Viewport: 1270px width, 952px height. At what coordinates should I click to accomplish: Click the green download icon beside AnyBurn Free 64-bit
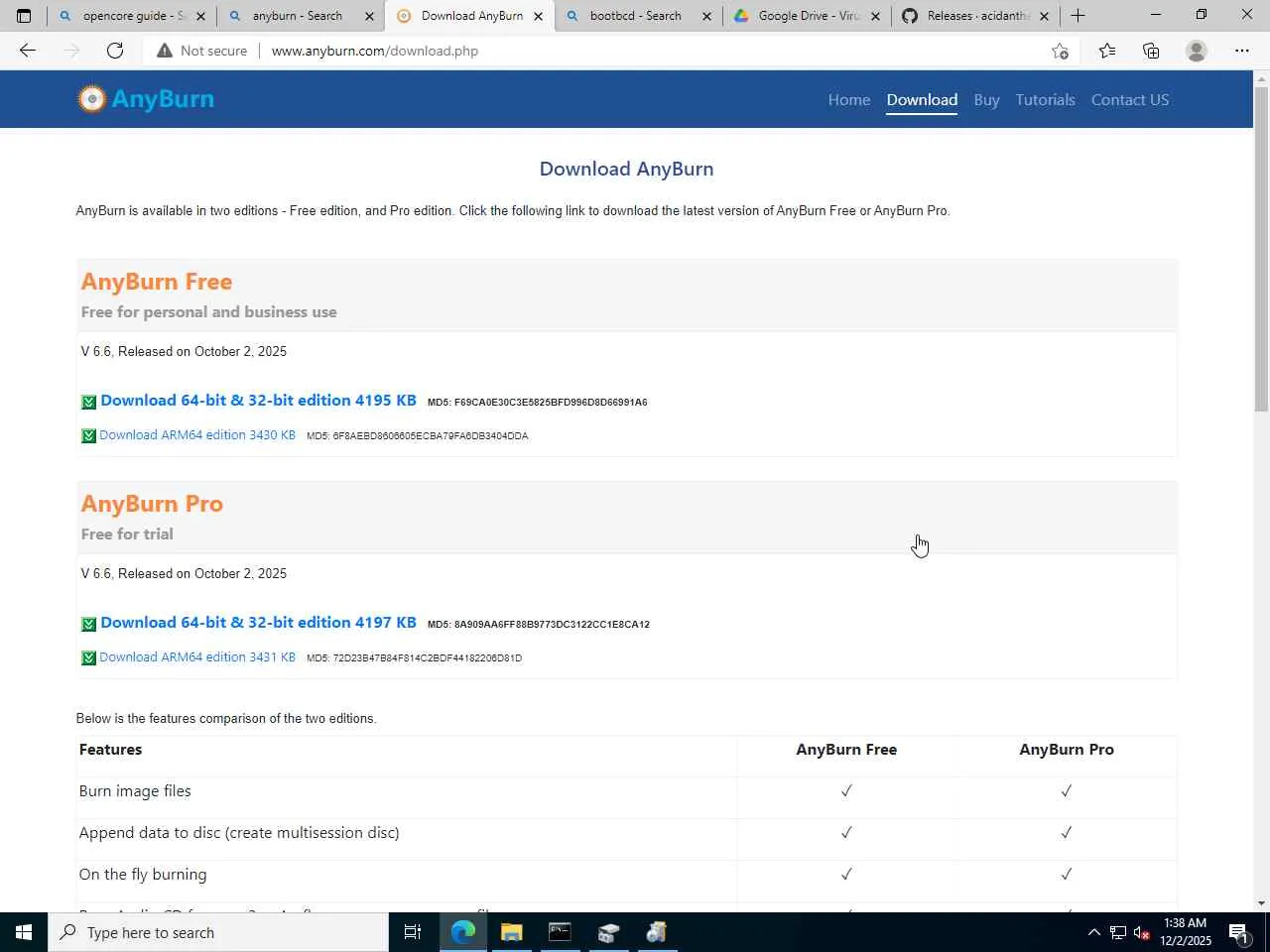88,402
